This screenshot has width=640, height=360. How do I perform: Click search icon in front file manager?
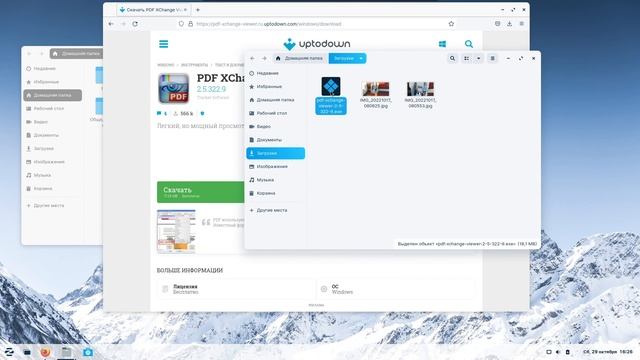(x=452, y=58)
